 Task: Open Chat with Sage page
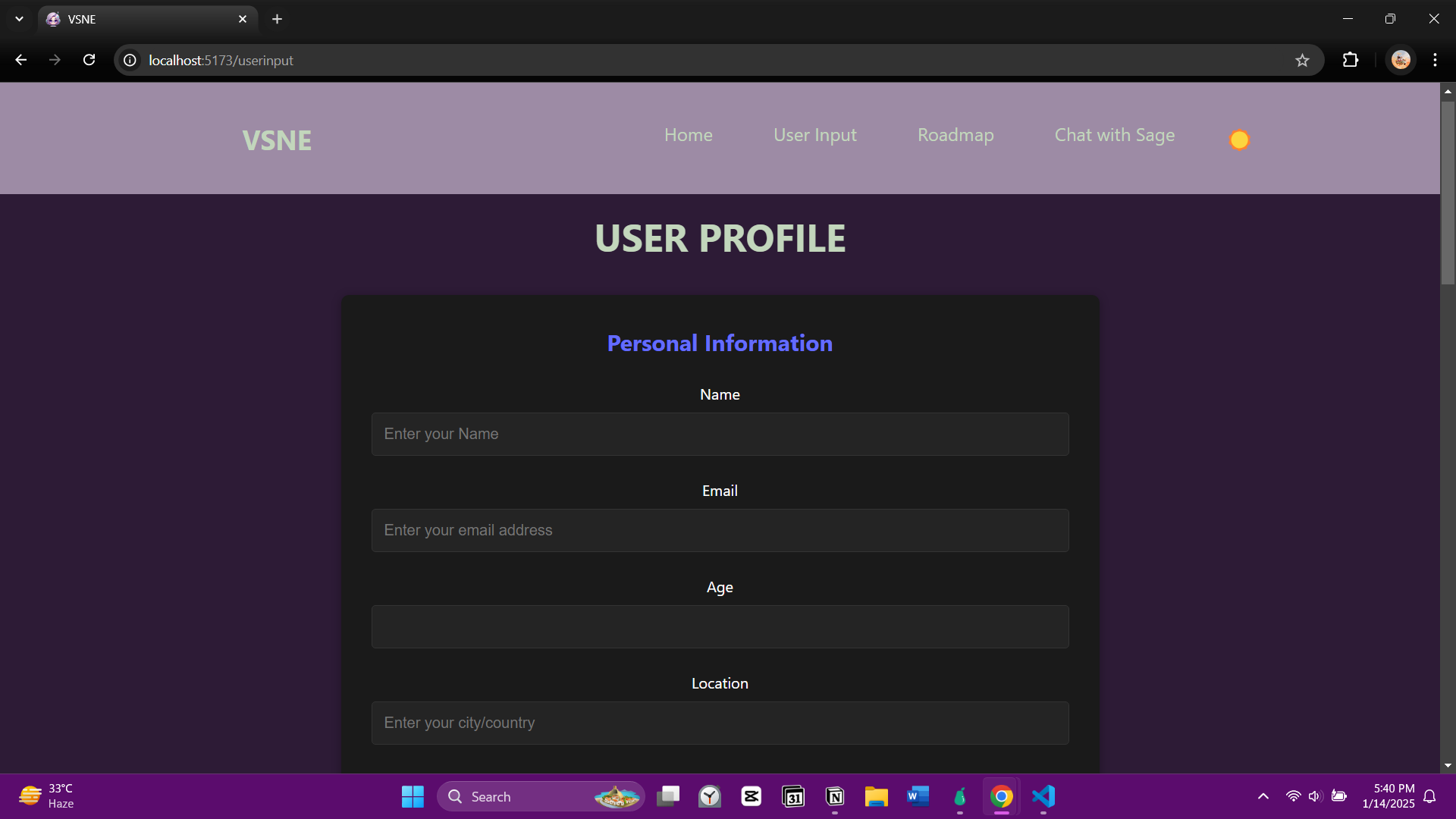tap(1114, 135)
